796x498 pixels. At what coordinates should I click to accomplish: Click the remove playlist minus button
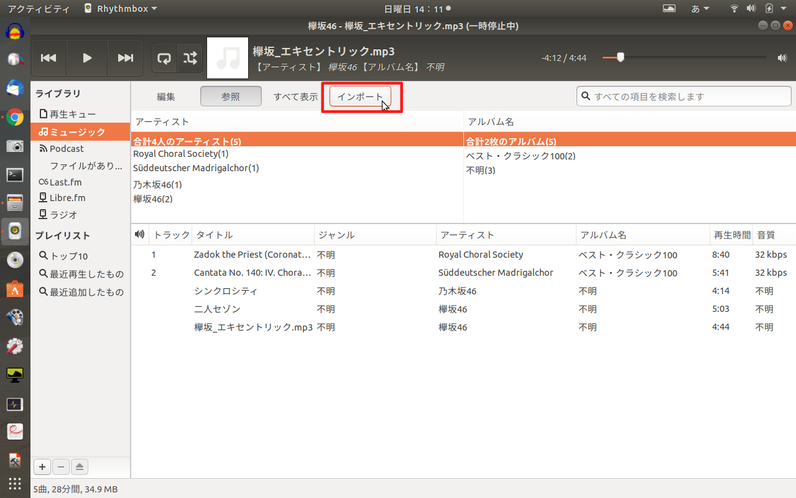click(61, 467)
